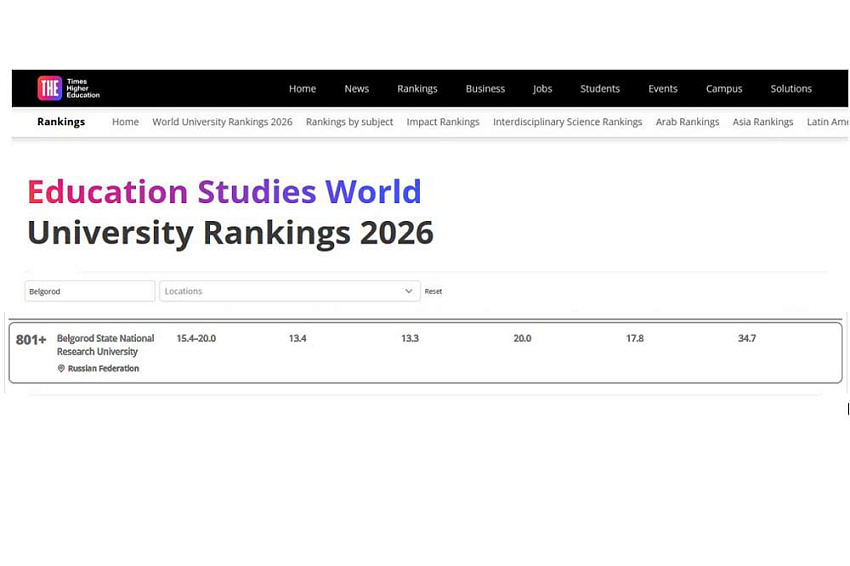
Task: Open the Locations dropdown chevron
Action: (x=408, y=291)
